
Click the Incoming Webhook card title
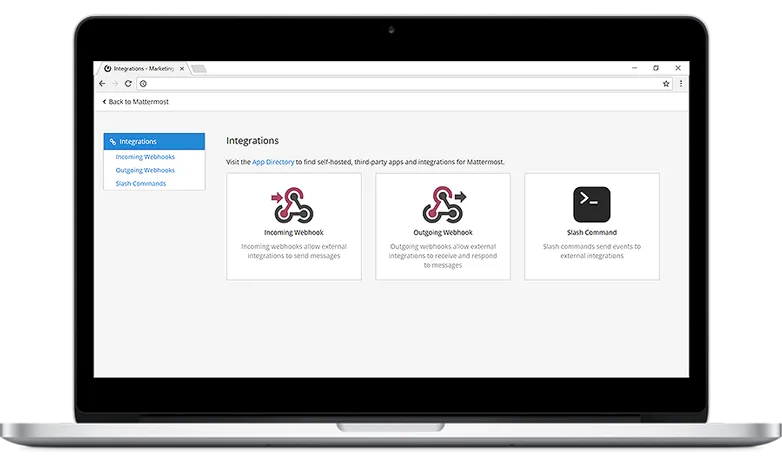coord(294,233)
